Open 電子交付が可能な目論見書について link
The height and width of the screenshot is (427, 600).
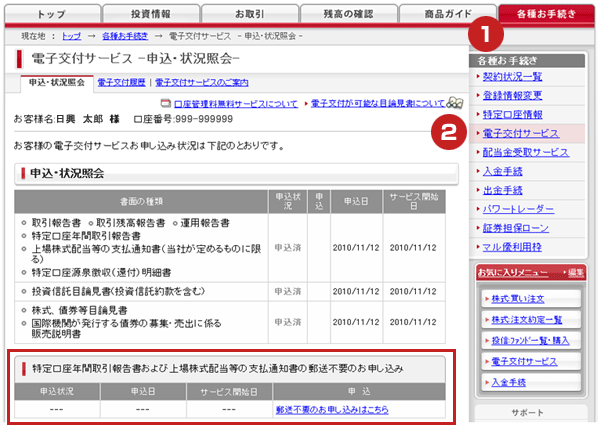click(378, 103)
